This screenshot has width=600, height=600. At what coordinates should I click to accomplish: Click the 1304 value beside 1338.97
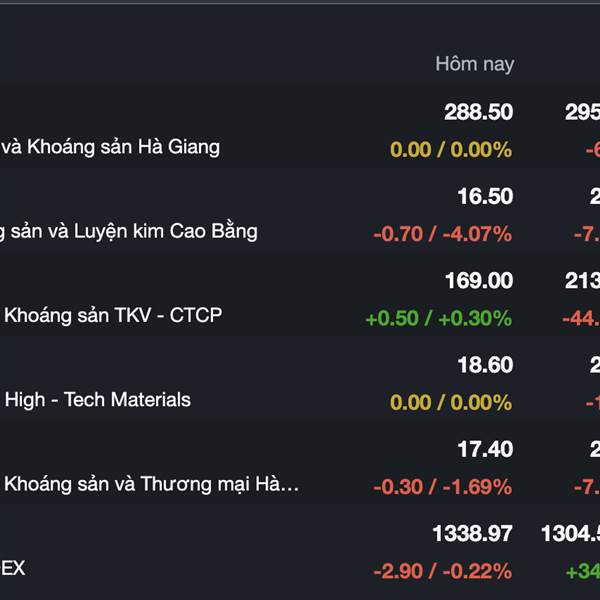tap(570, 533)
